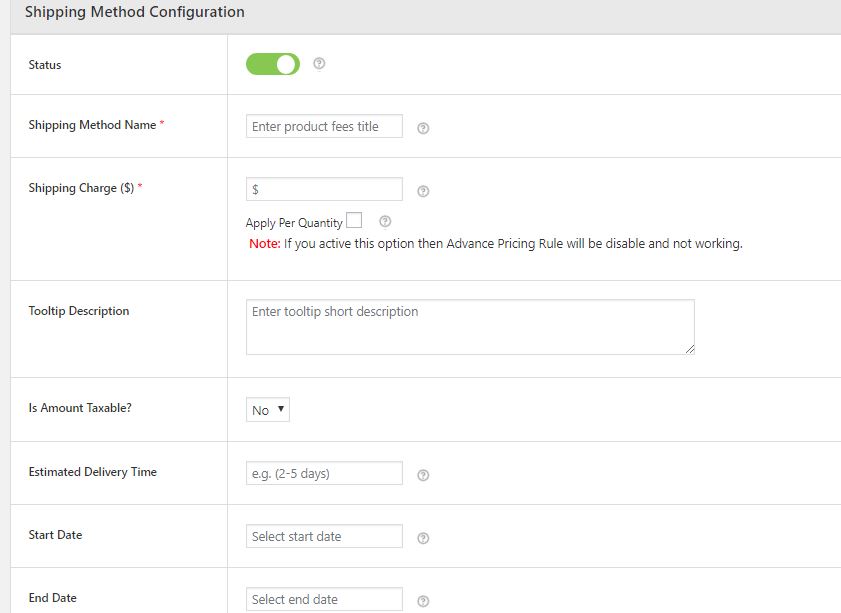The height and width of the screenshot is (613, 841).
Task: Show help icon for Estimated Delivery Time
Action: pyautogui.click(x=423, y=475)
